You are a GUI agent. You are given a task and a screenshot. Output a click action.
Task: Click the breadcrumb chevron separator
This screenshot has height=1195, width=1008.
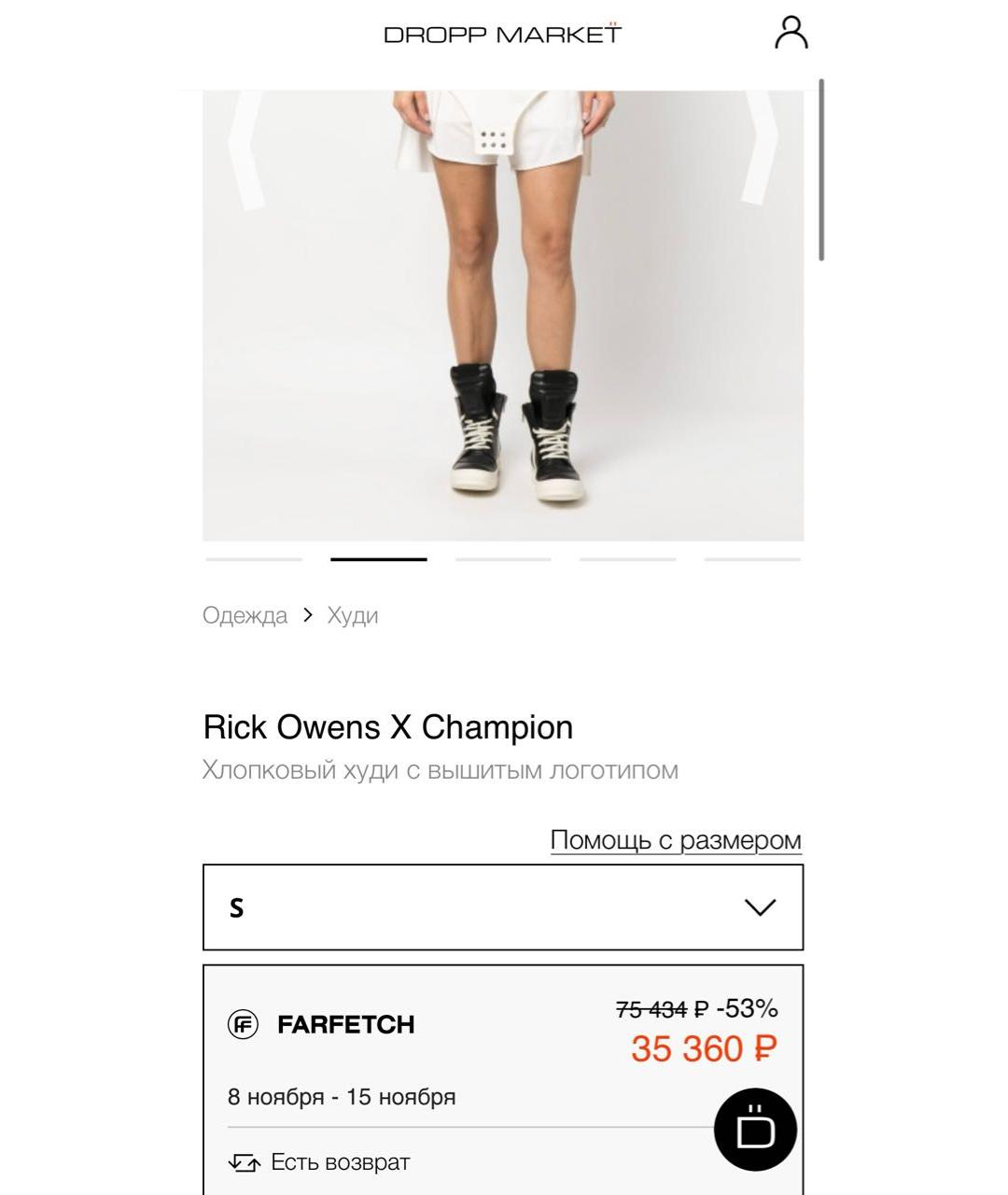point(307,615)
